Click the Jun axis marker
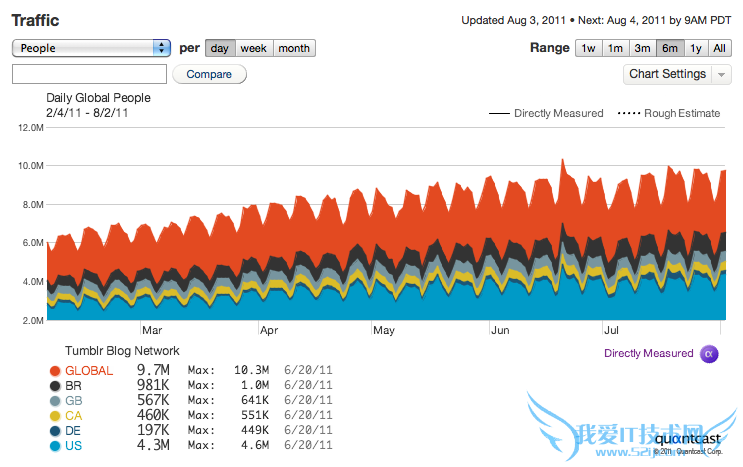This screenshot has height=467, width=743. point(500,330)
